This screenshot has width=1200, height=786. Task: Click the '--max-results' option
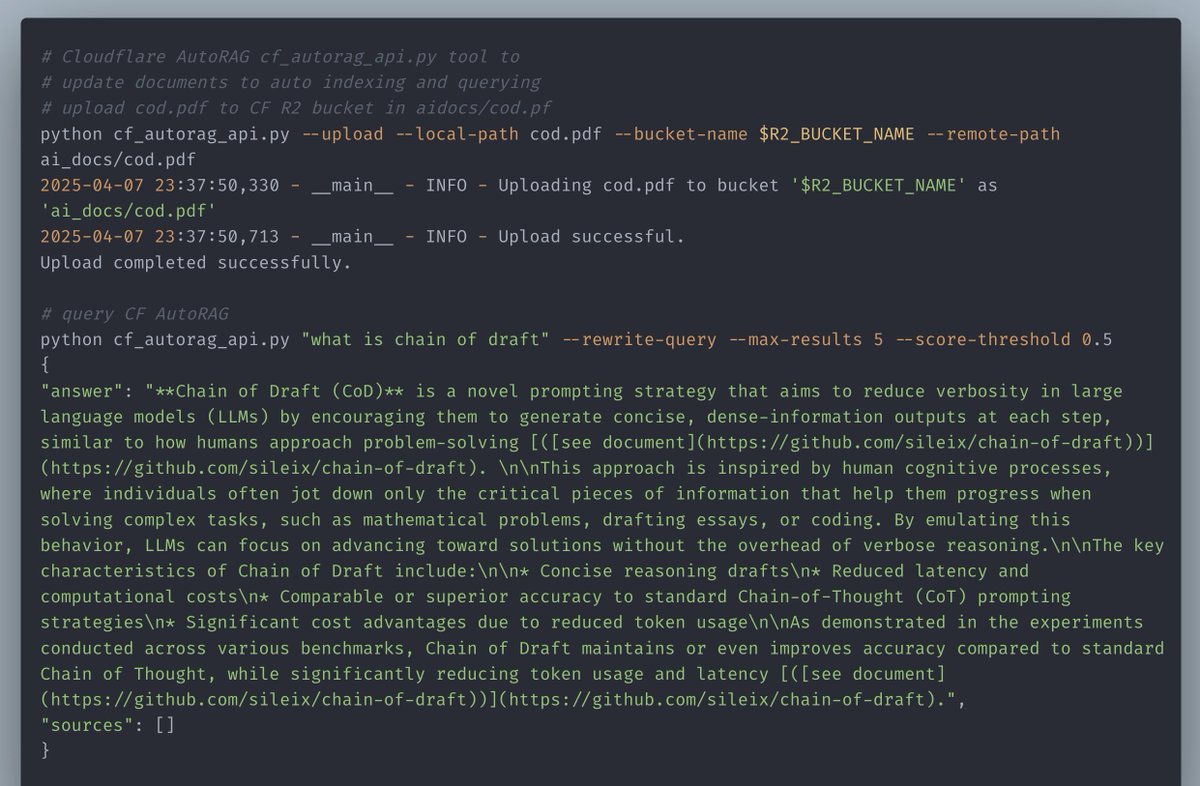click(795, 340)
